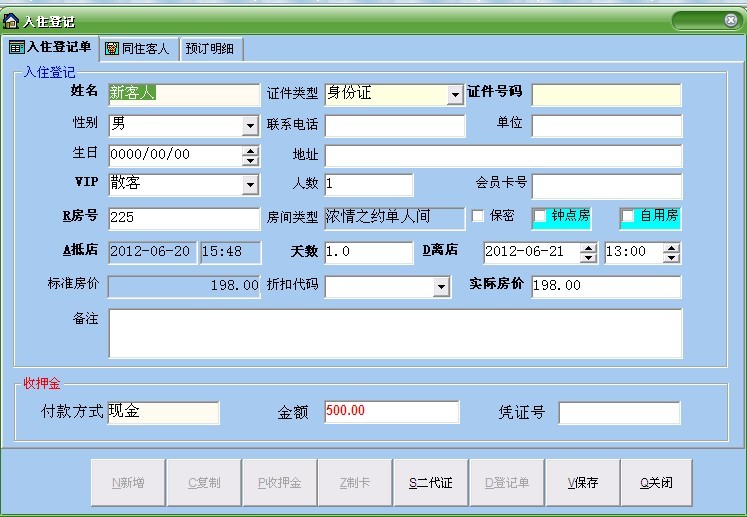Open the 预订明细 tab
This screenshot has height=517, width=747.
click(x=211, y=48)
